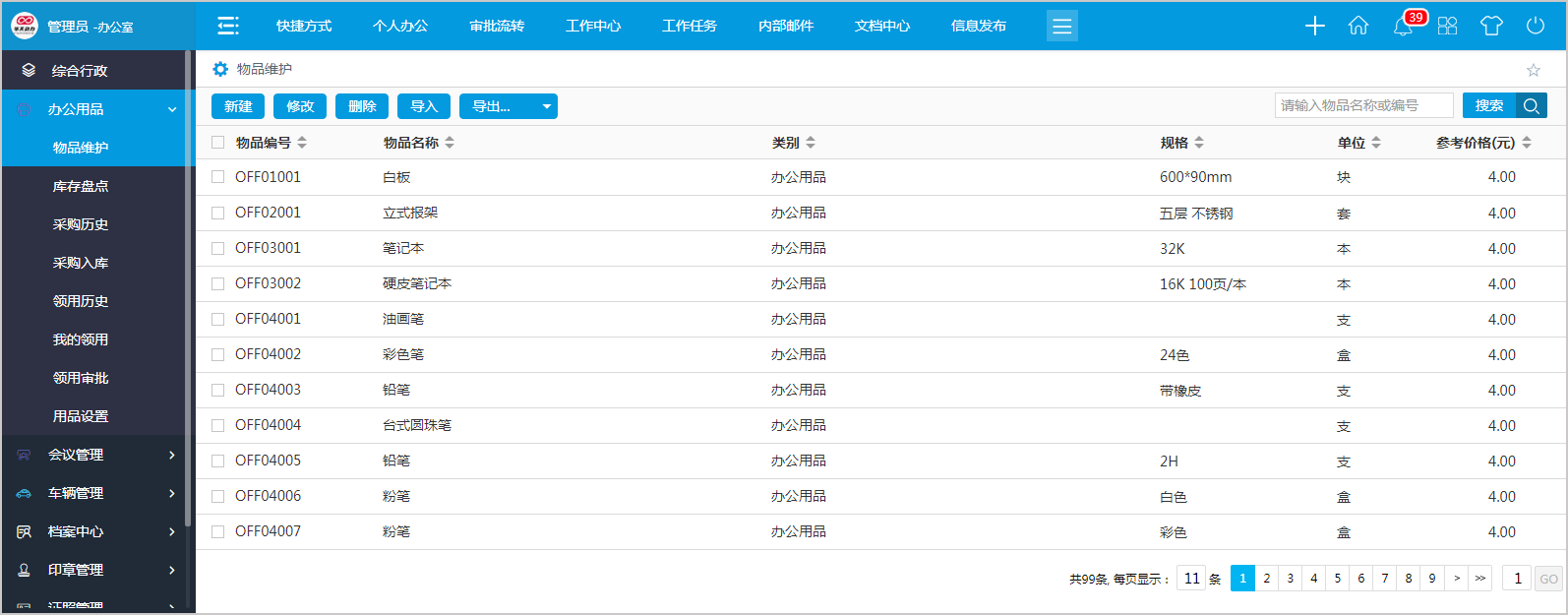Click the 删除 button
This screenshot has height=615, width=1568.
pos(362,106)
